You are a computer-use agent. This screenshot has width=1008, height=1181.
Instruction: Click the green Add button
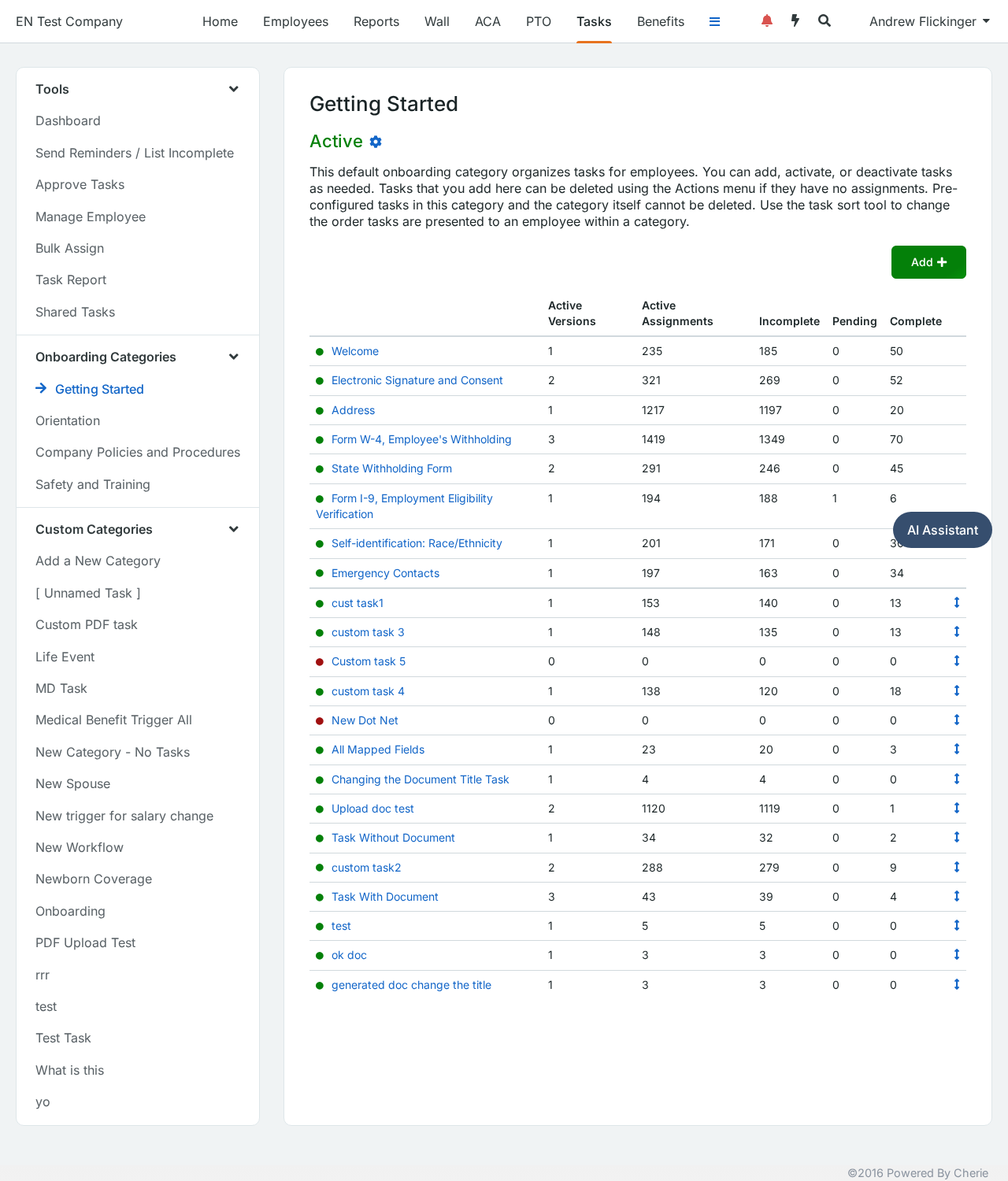point(928,262)
